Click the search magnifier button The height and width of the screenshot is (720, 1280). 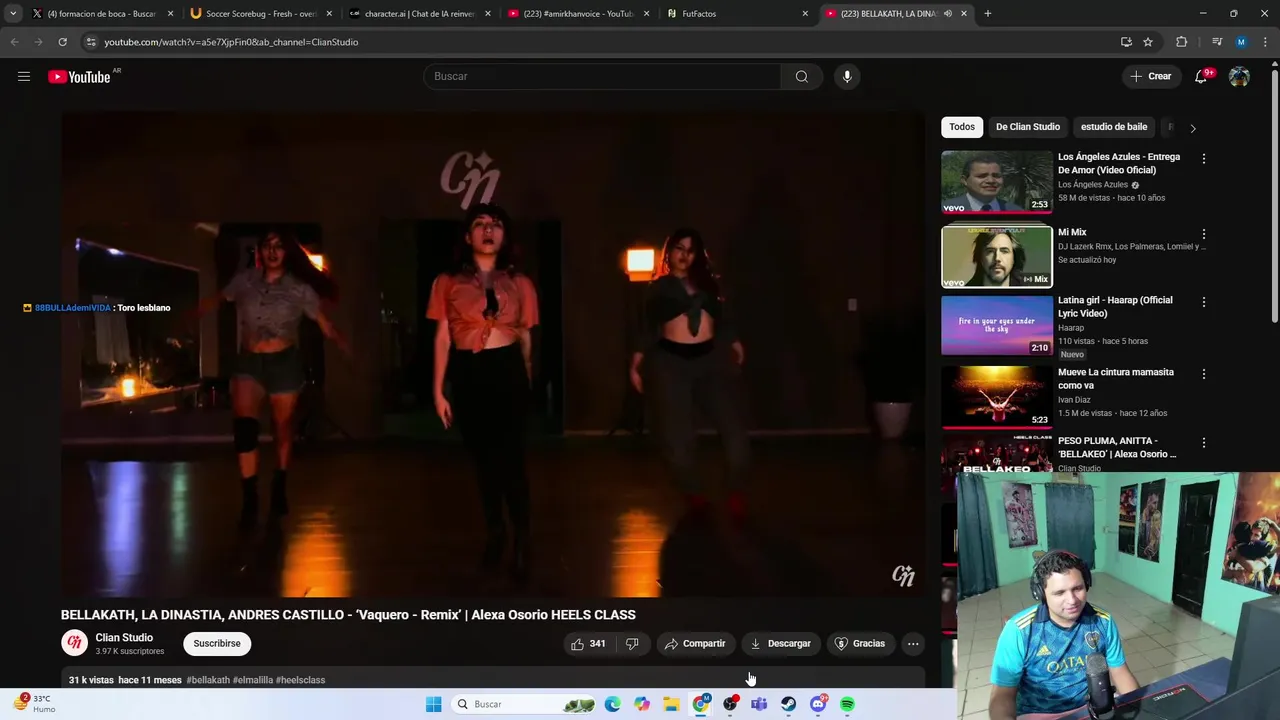[x=802, y=76]
